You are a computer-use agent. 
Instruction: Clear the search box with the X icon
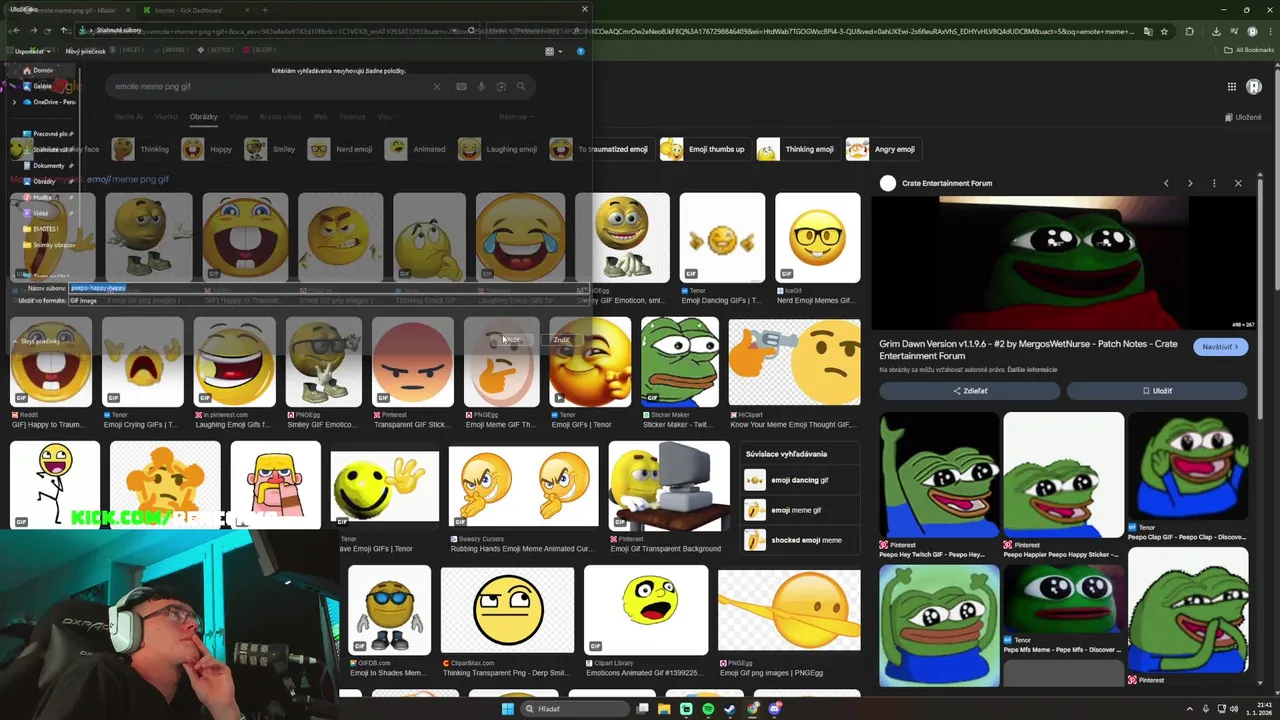pyautogui.click(x=436, y=87)
